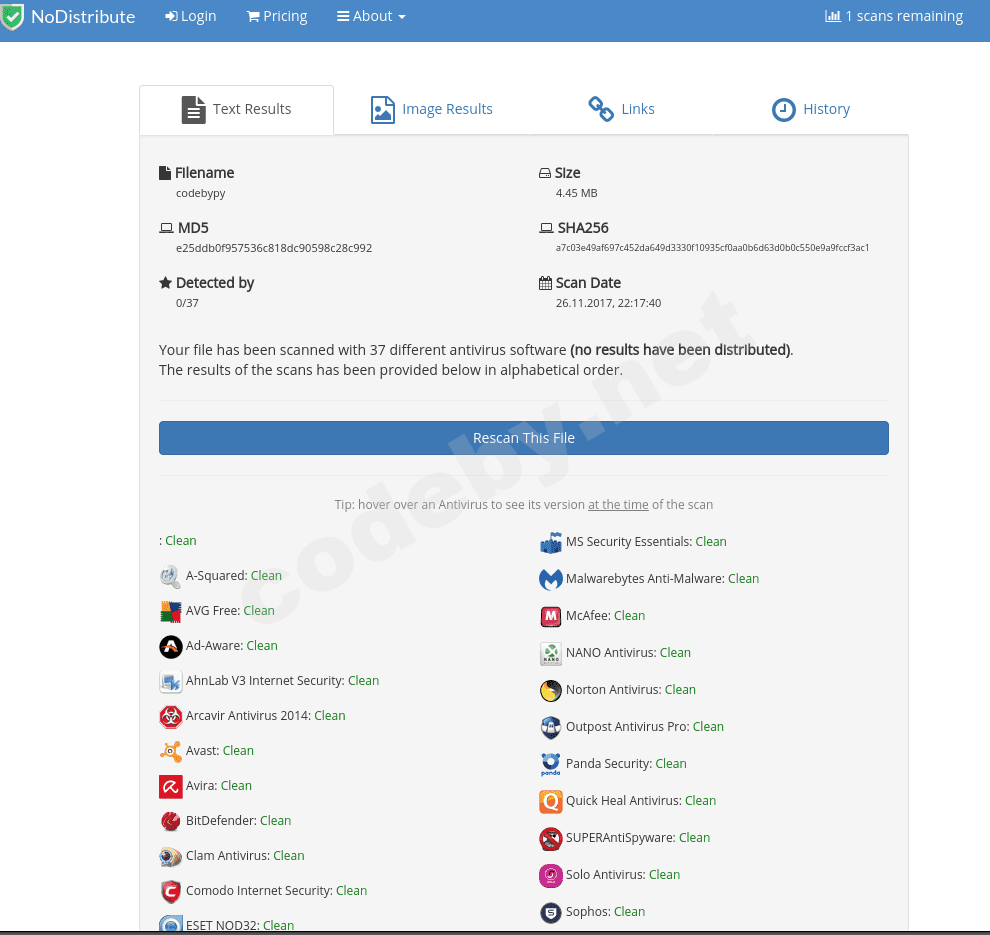Click the Ad-Aware antivirus icon
990x935 pixels.
pyautogui.click(x=170, y=646)
